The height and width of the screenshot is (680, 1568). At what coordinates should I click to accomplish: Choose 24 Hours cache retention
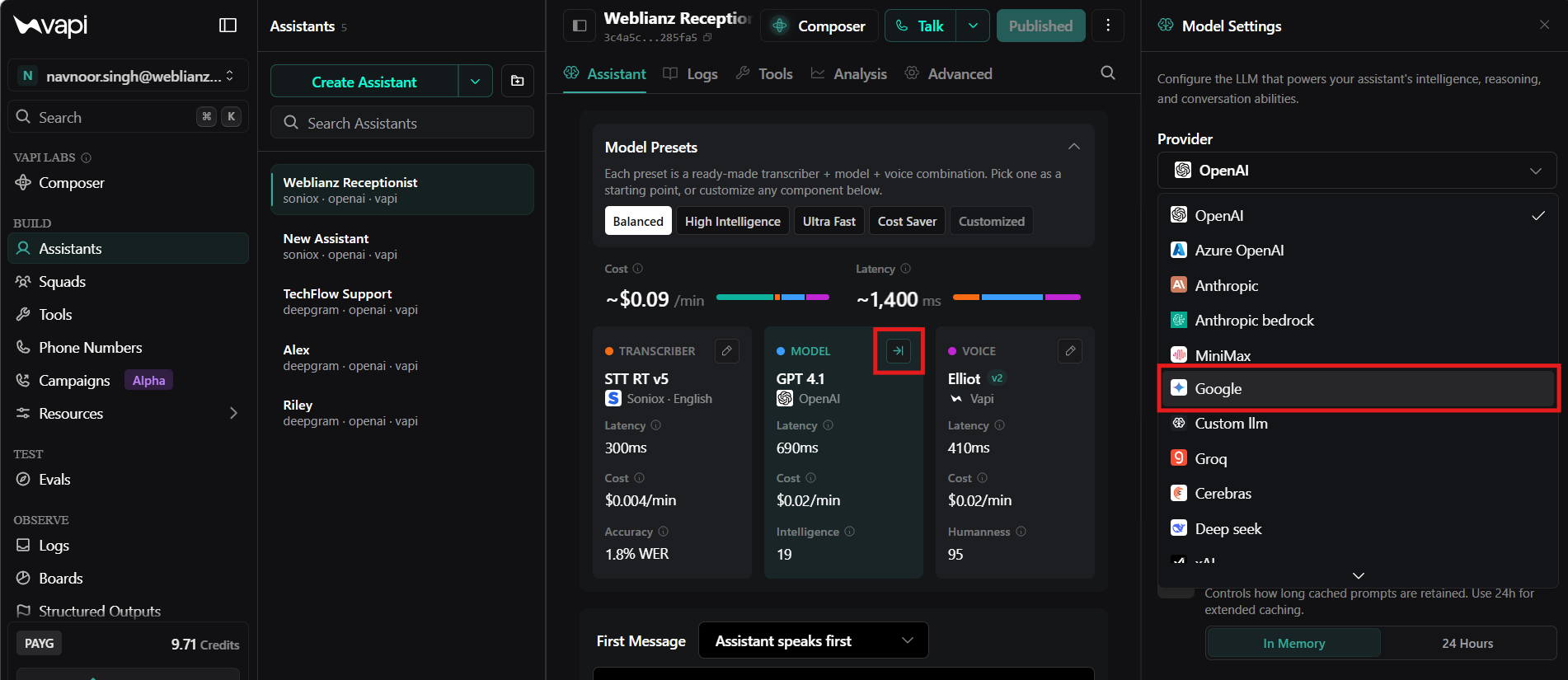[x=1467, y=644]
